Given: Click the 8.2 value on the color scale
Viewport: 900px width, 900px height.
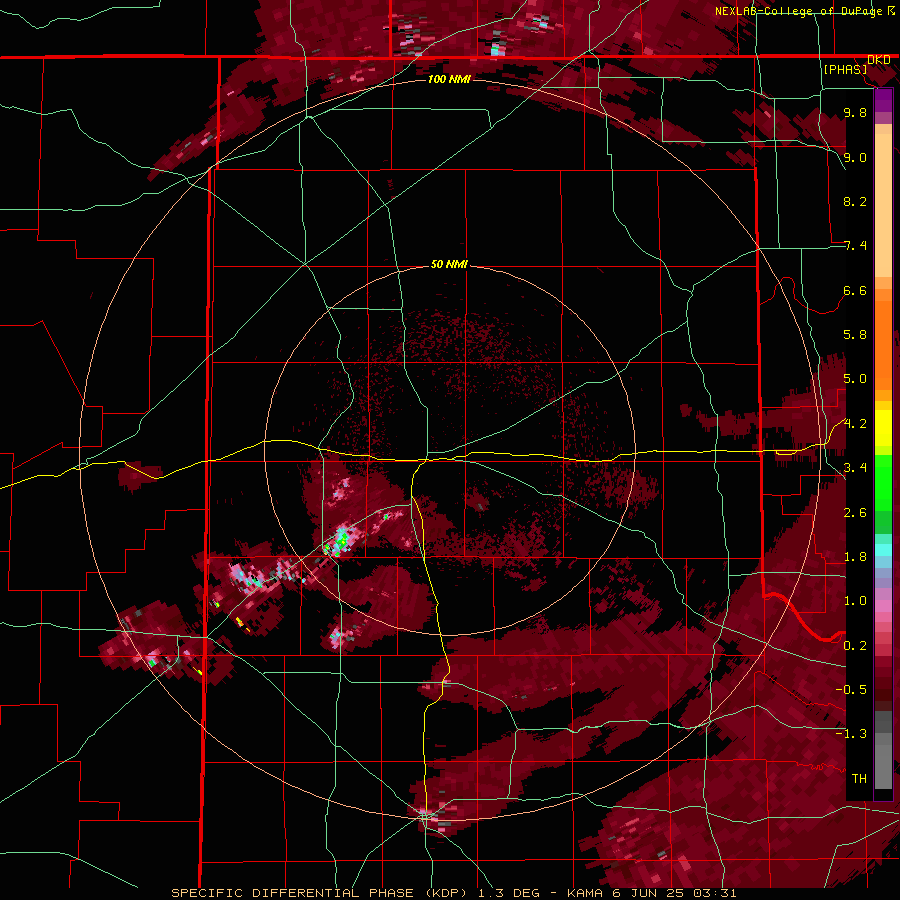Looking at the screenshot, I should pos(855,201).
